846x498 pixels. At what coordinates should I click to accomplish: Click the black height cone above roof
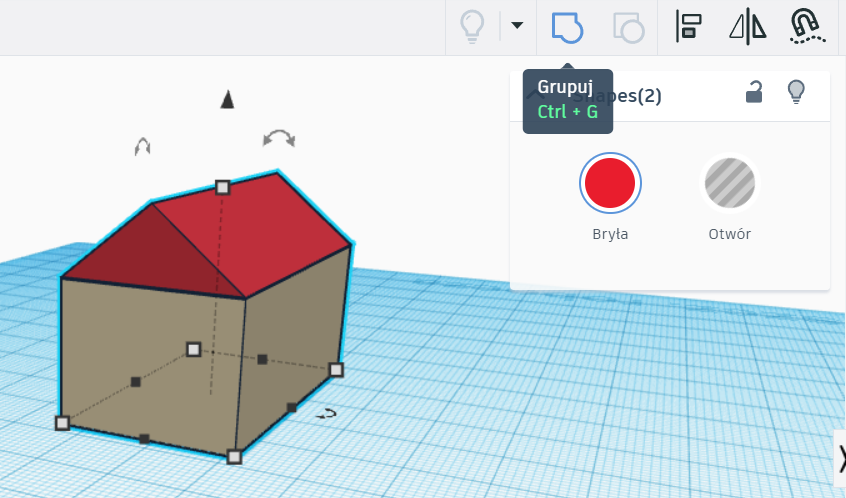pos(227,100)
